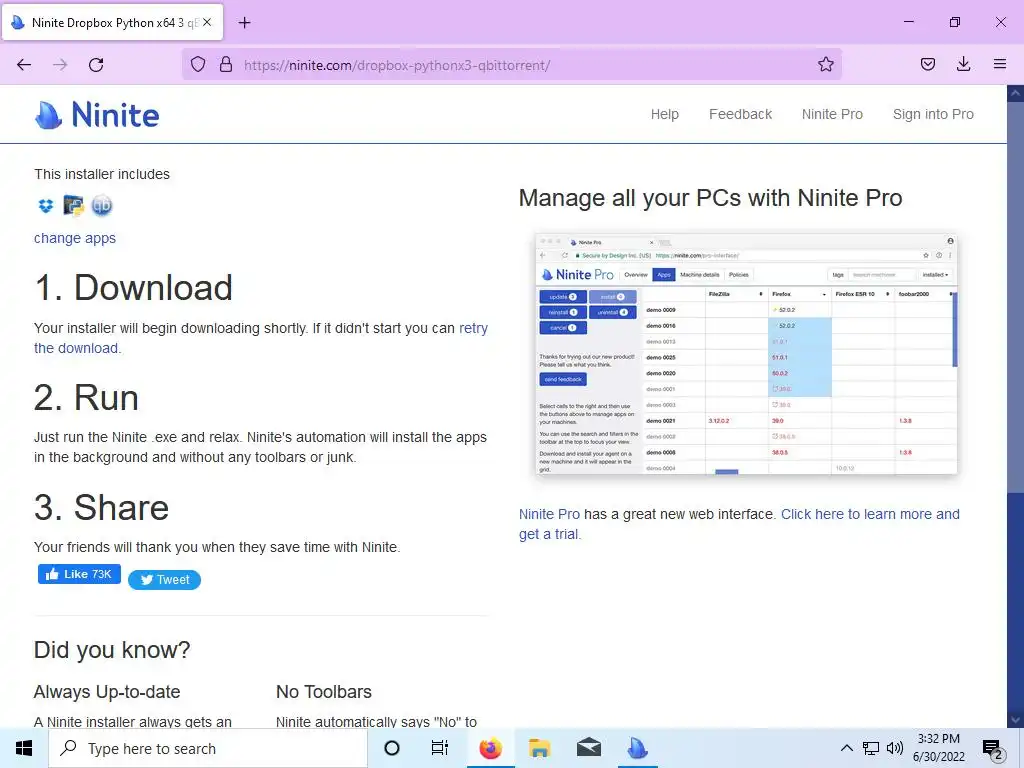
Task: Click "Manage all your PCs with Ninite Pro" heading
Action: (711, 198)
